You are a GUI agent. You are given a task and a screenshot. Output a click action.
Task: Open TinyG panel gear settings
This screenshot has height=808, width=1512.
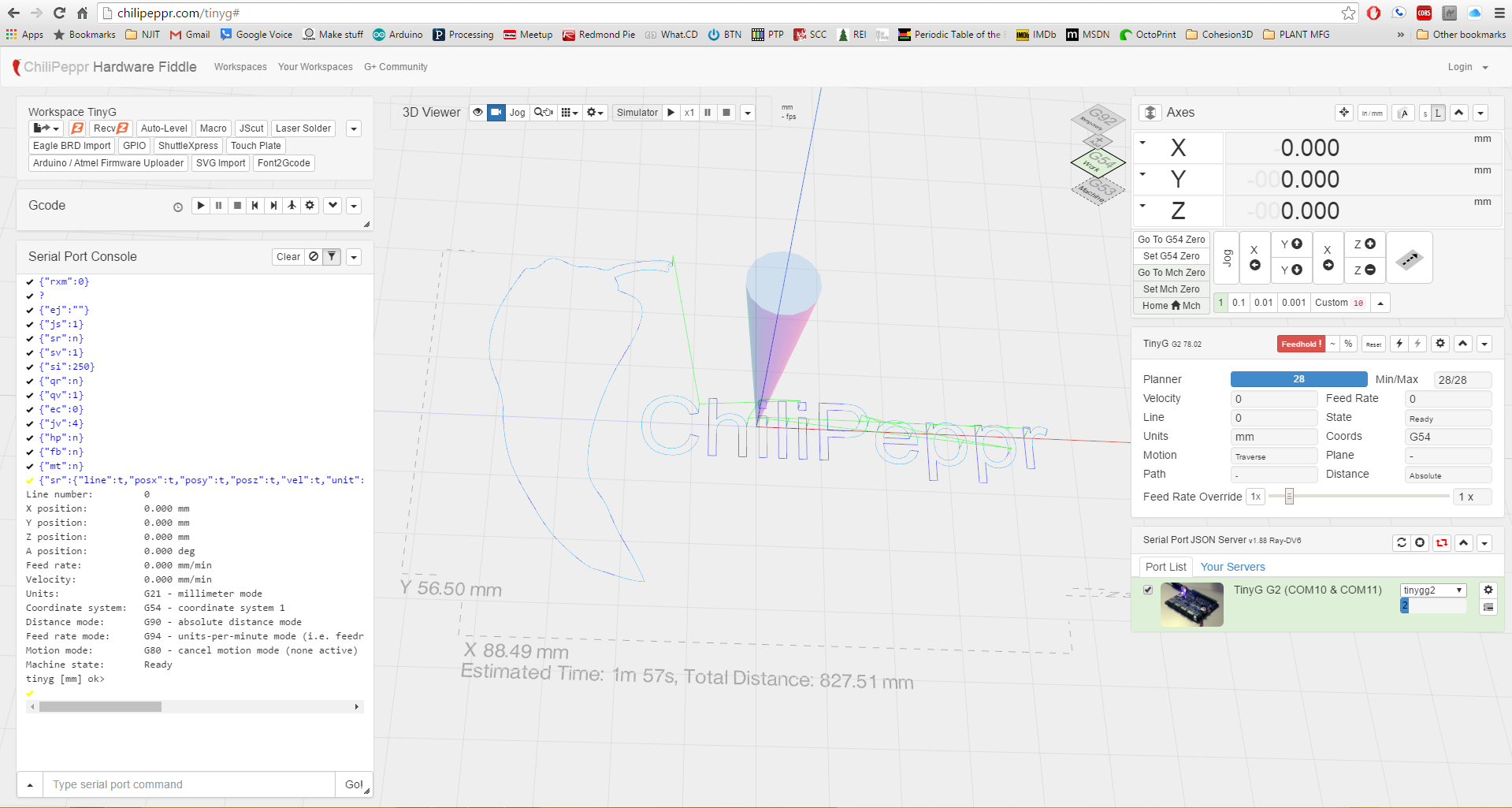pos(1440,344)
